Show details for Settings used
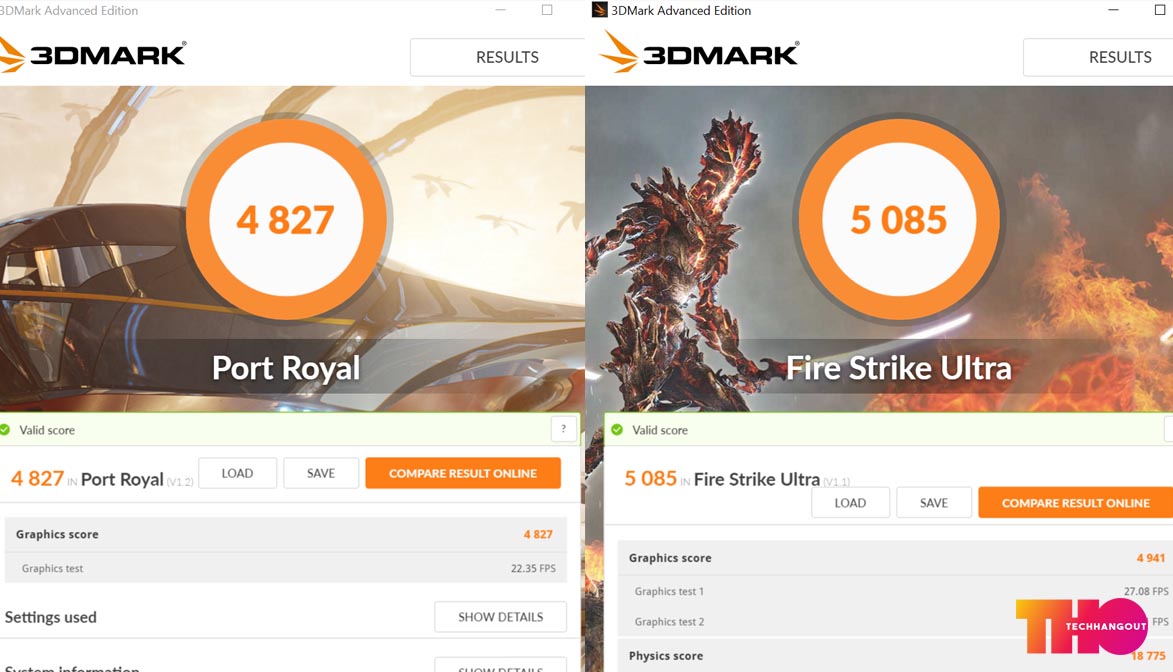 [500, 617]
